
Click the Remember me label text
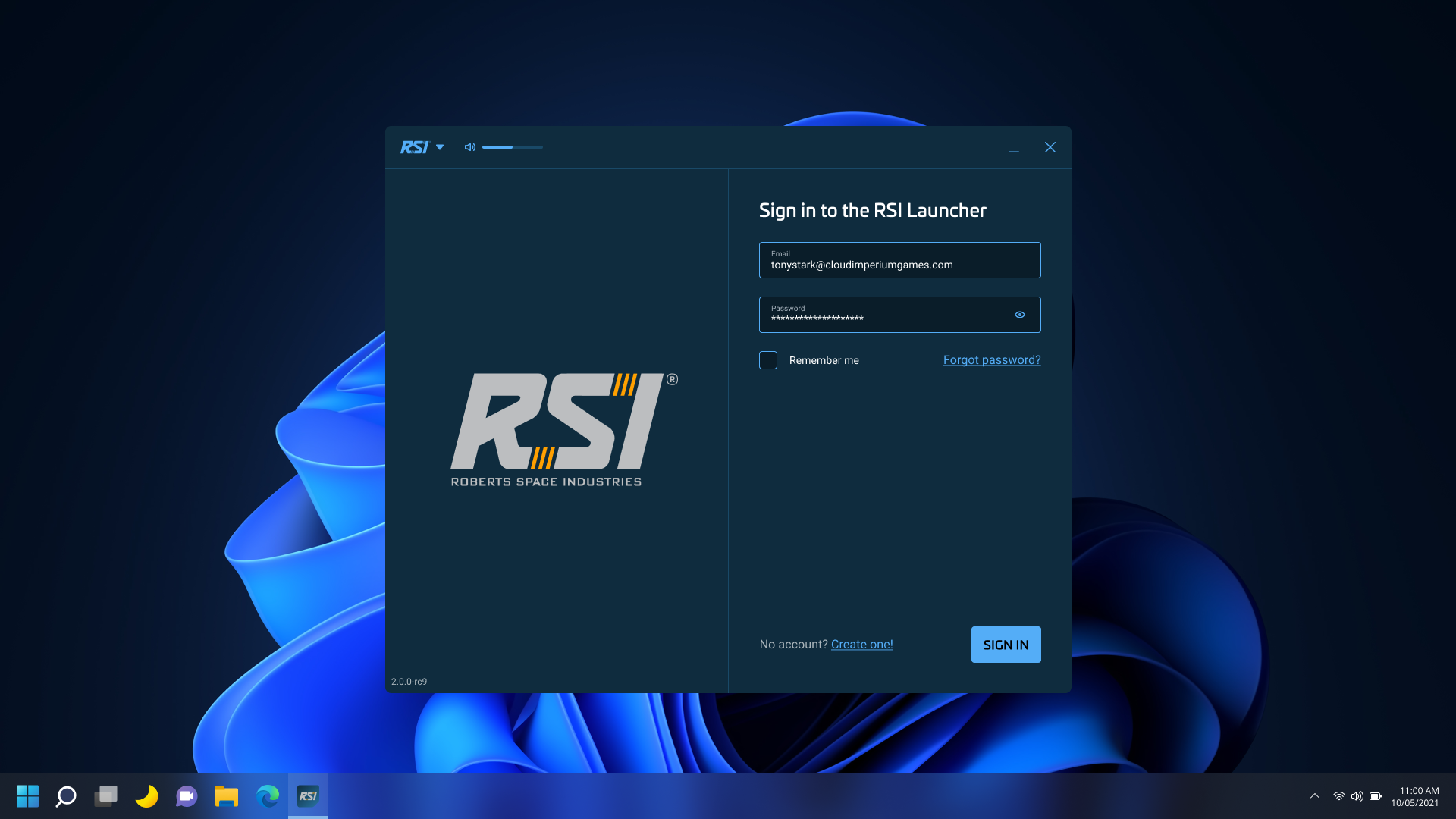(x=824, y=360)
